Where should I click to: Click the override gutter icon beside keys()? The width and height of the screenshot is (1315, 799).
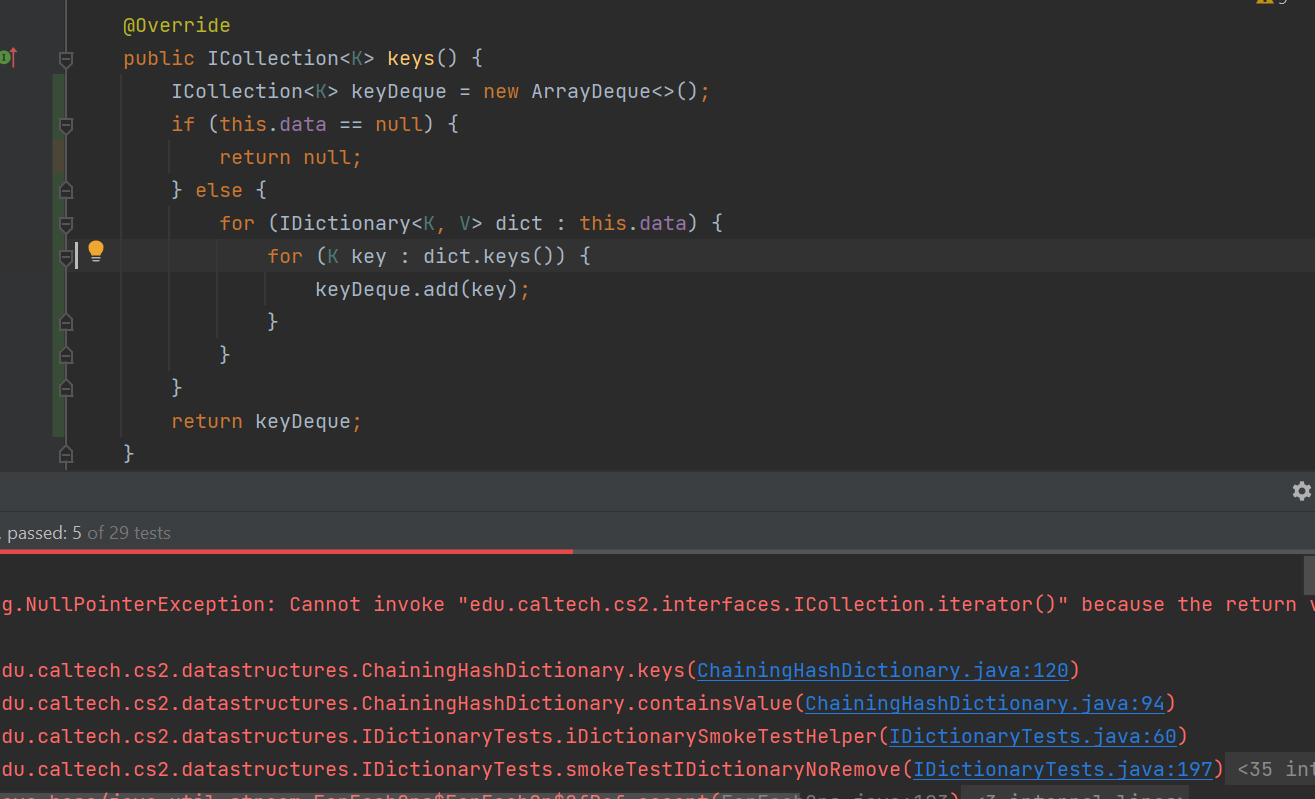(8, 58)
